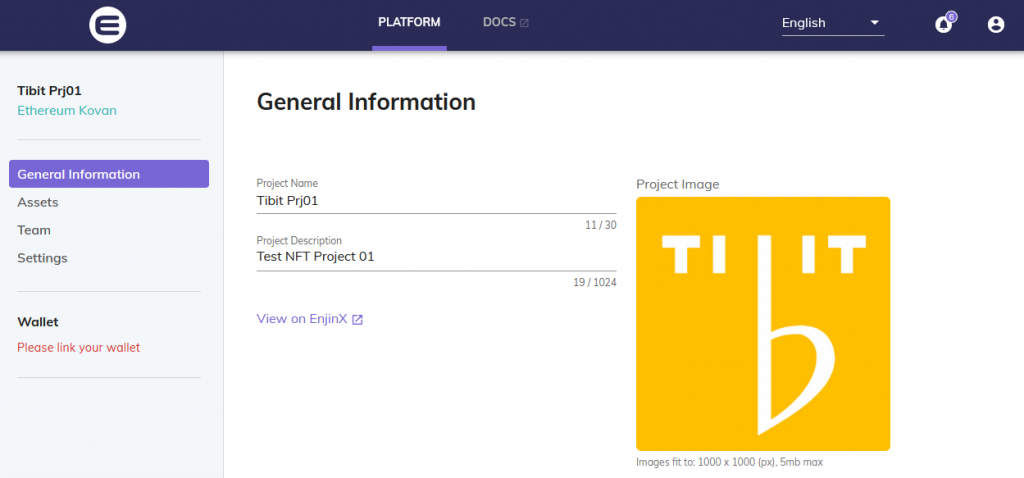
Task: Focus the Project Description field
Action: coord(435,257)
